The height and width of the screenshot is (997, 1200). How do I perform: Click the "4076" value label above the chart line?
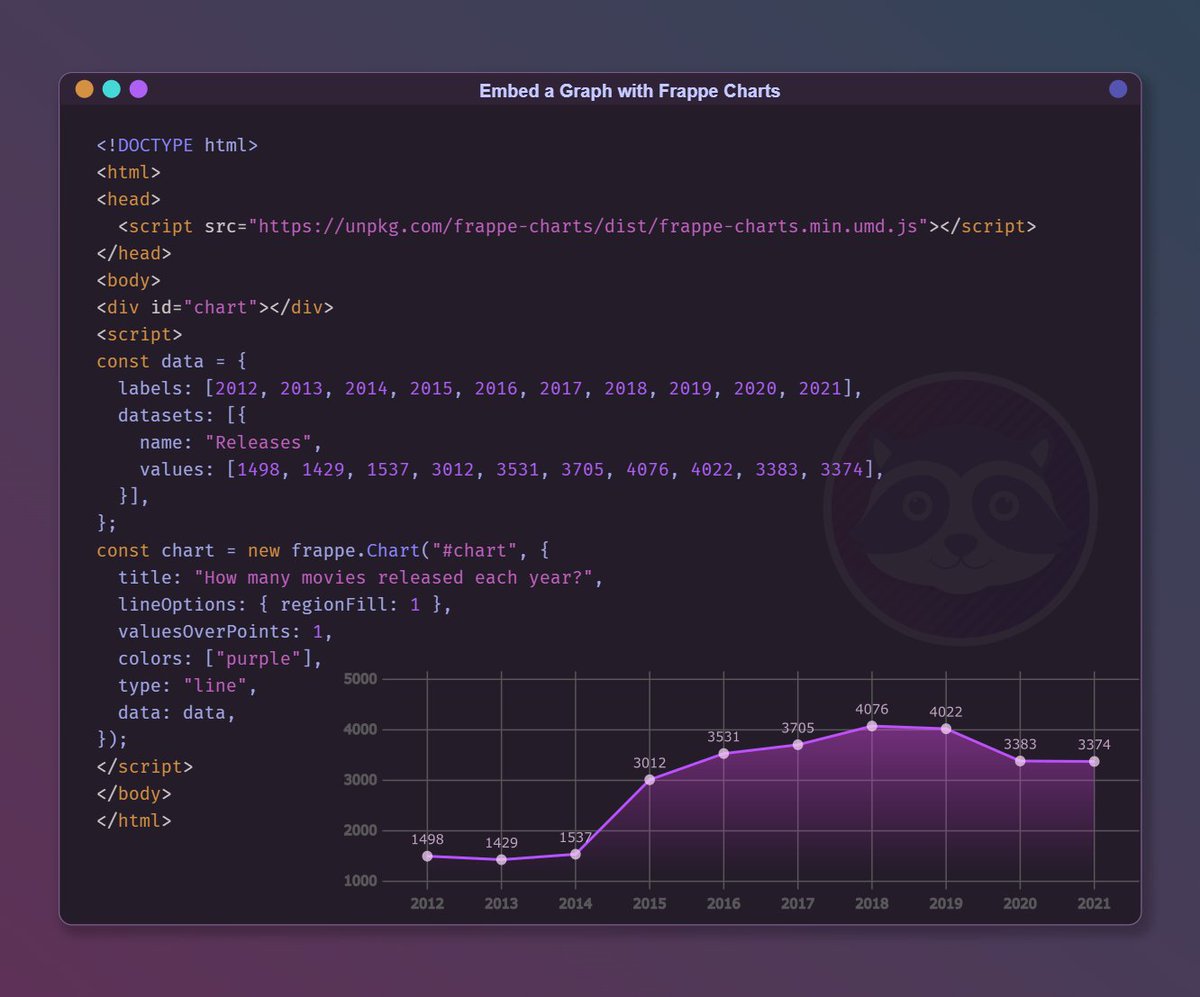point(871,710)
